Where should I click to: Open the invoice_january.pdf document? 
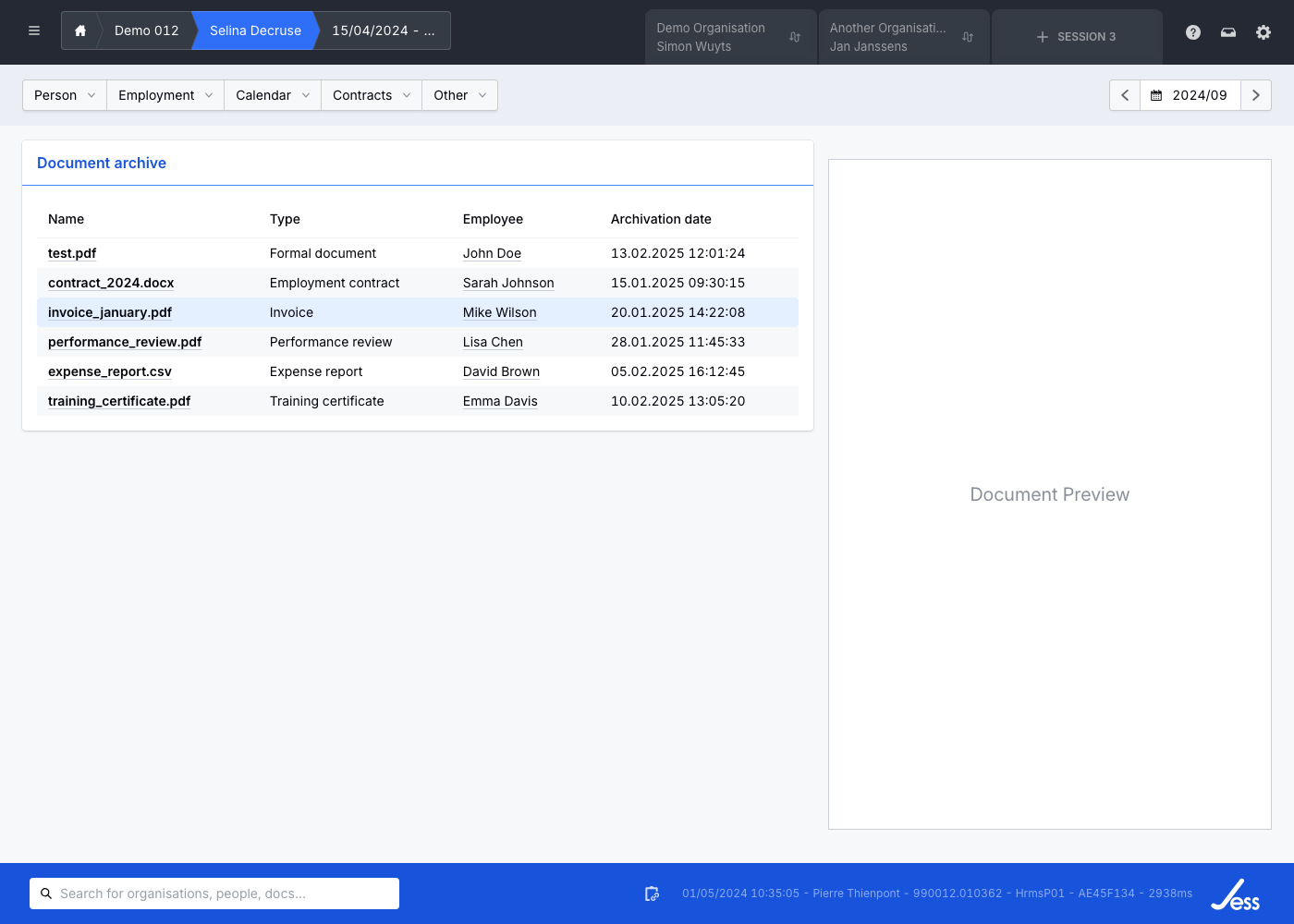point(110,312)
